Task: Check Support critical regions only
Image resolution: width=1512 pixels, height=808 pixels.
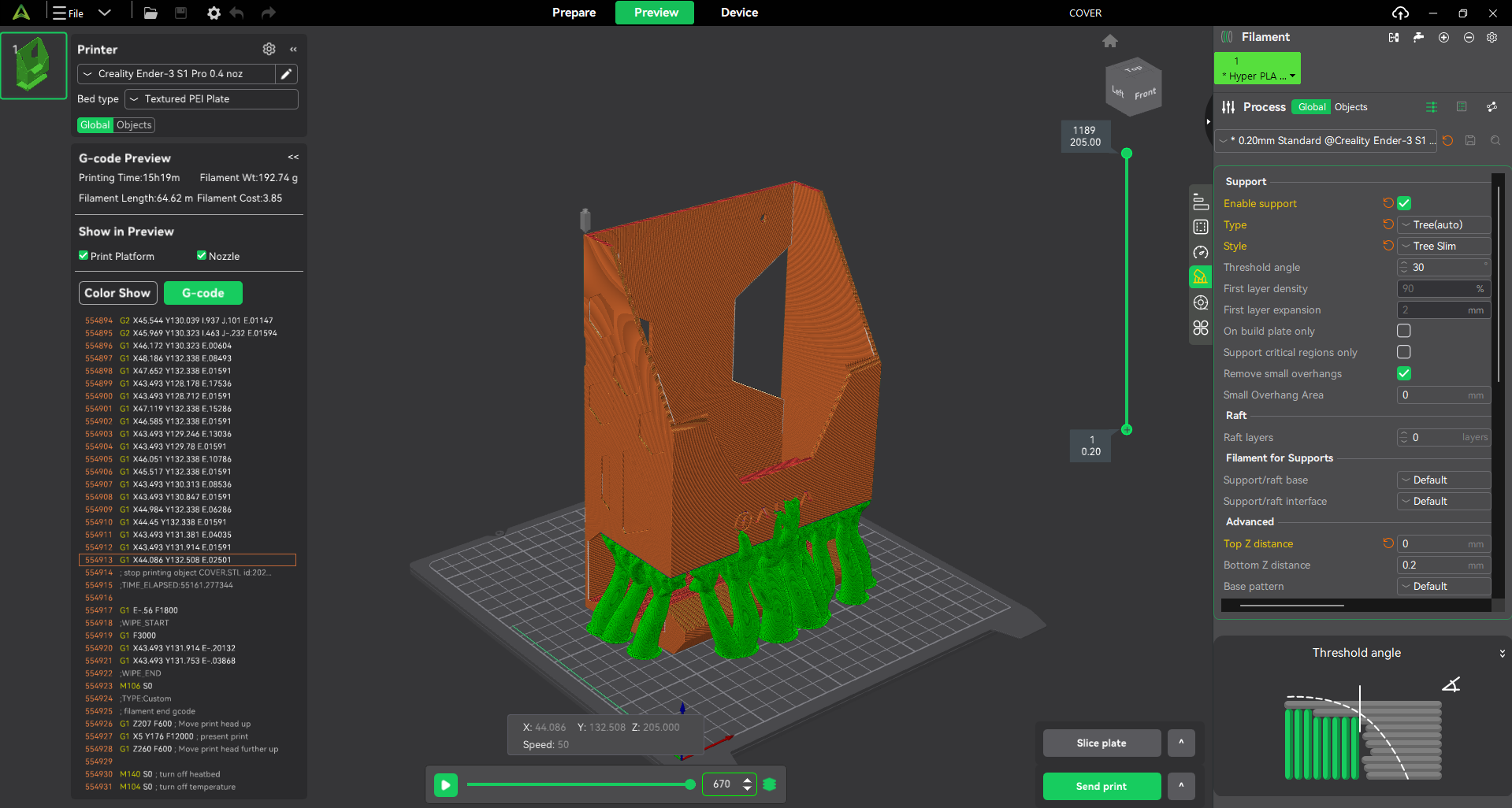Action: (1404, 352)
